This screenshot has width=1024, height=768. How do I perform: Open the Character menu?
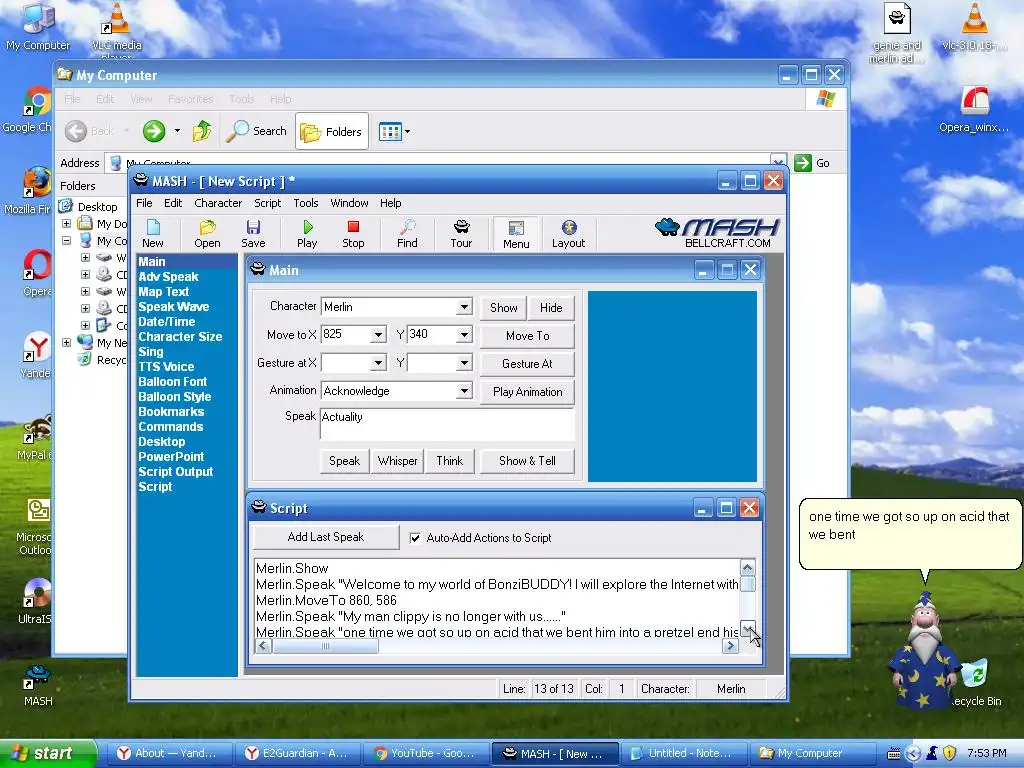coord(218,203)
